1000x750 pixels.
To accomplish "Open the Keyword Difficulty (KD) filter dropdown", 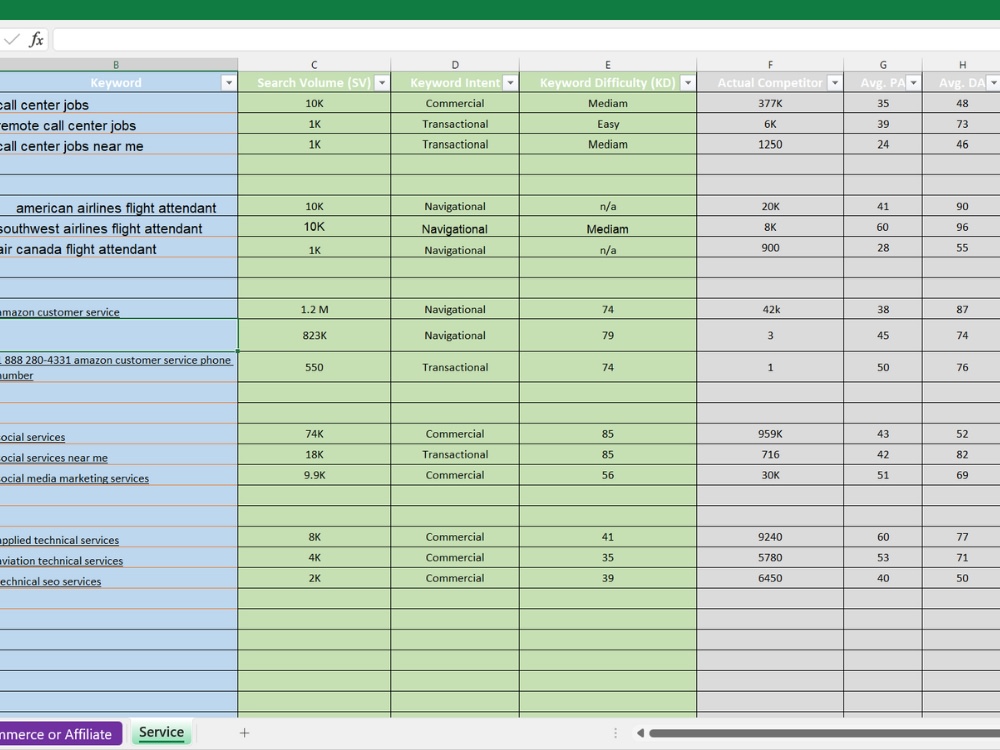I will tap(688, 83).
